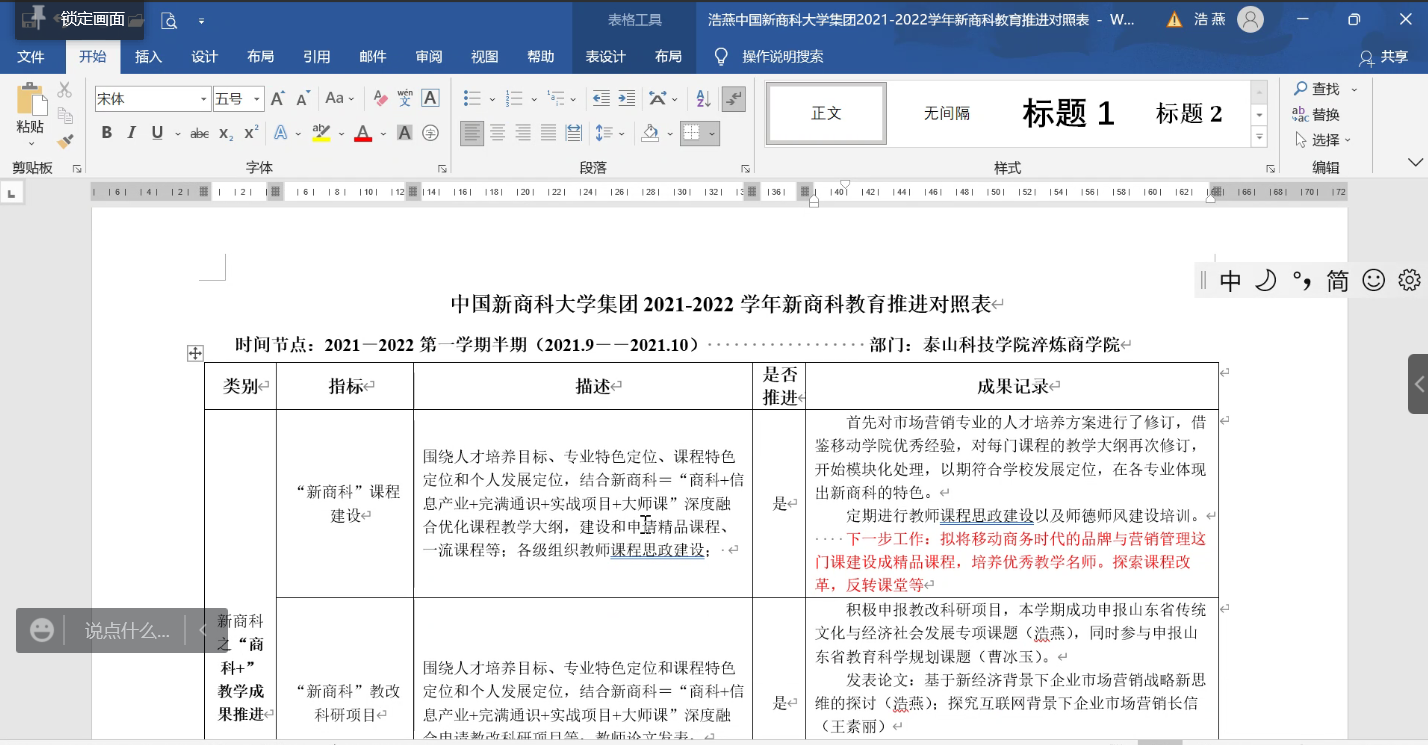The height and width of the screenshot is (745, 1428).
Task: Expand the styles gallery more arrow
Action: 1259,137
